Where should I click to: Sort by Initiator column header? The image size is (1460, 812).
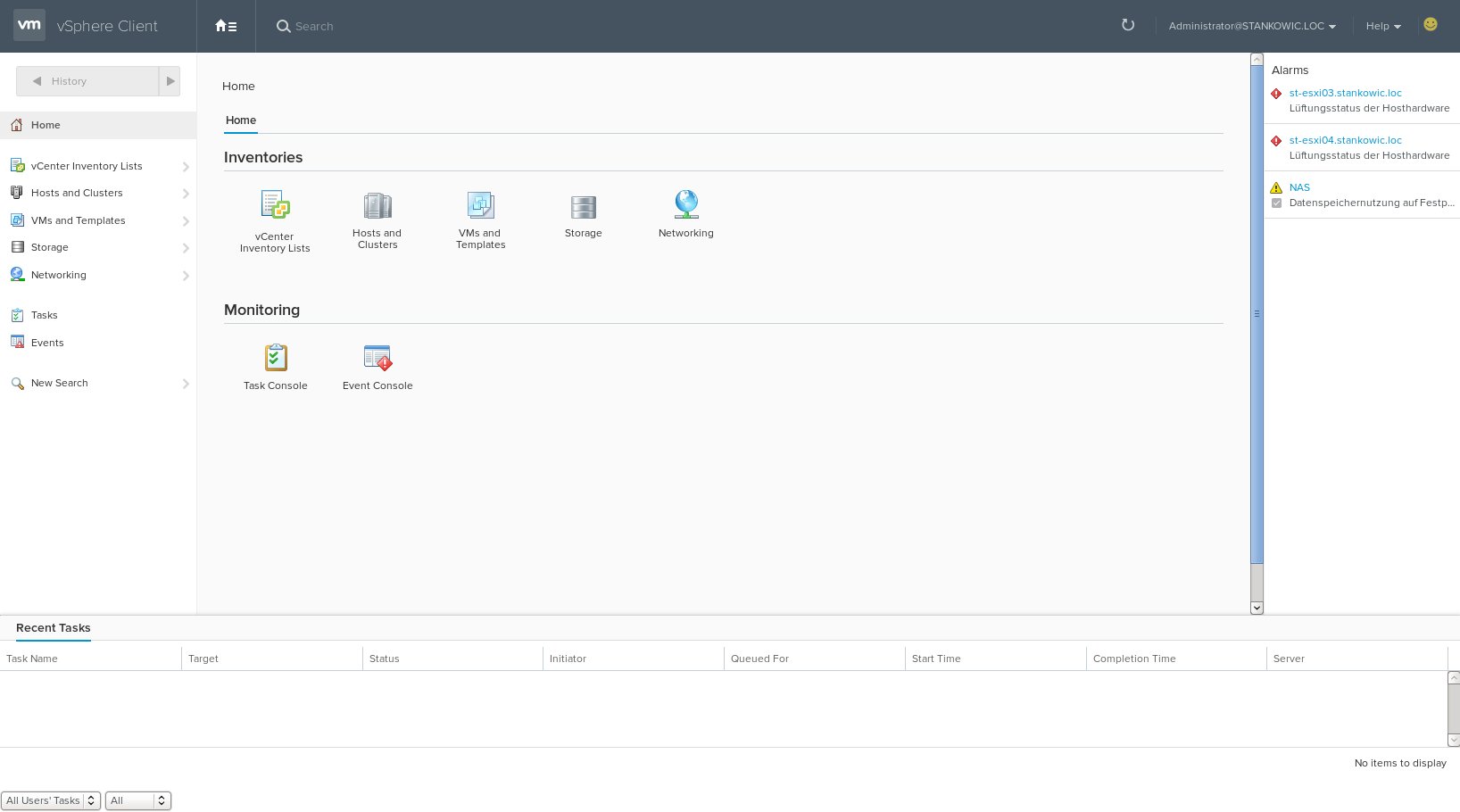[x=635, y=659]
